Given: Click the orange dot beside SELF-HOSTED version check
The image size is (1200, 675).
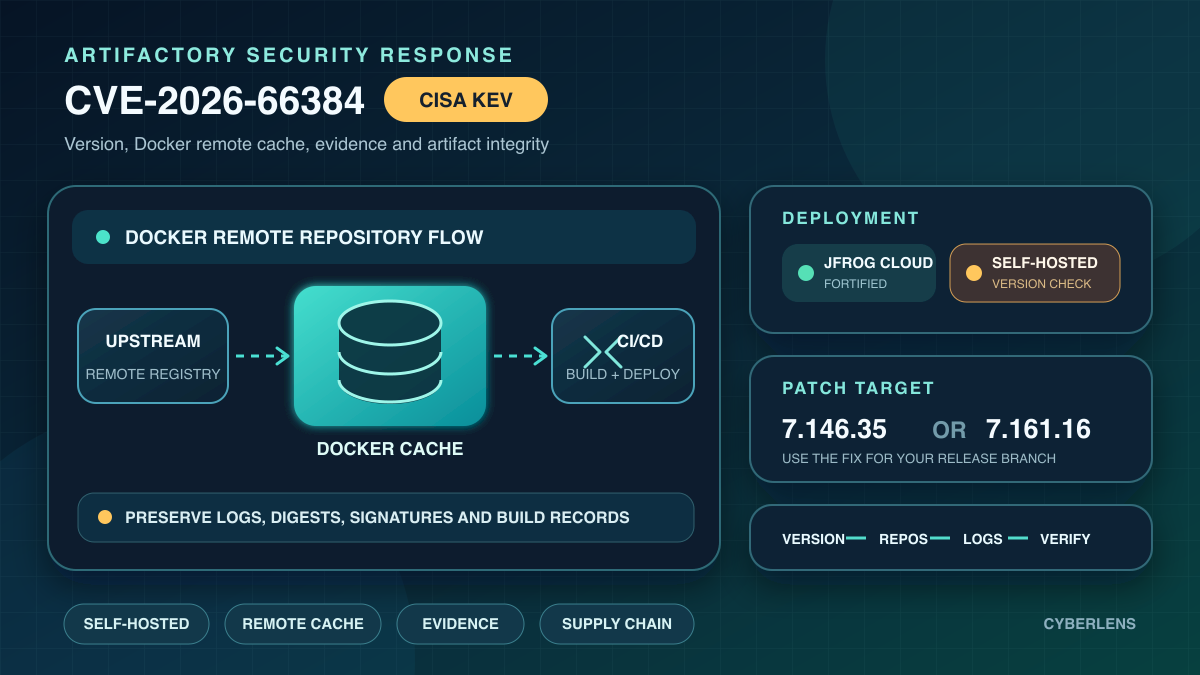Looking at the screenshot, I should pyautogui.click(x=974, y=273).
